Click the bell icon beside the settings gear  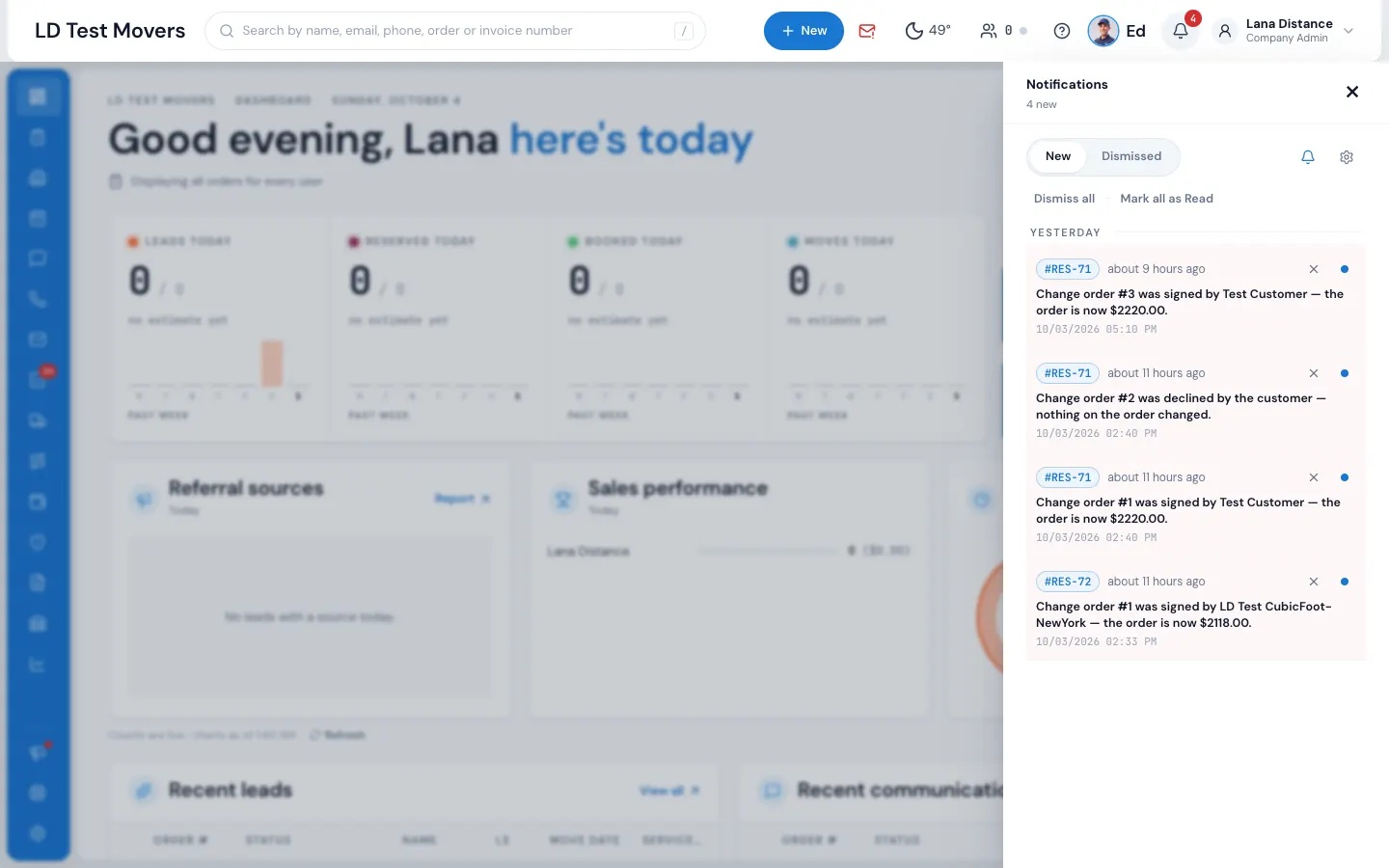click(1308, 157)
